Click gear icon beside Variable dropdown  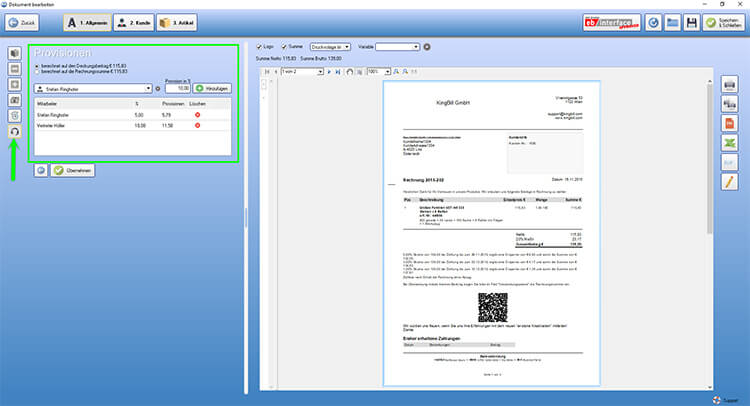coord(427,47)
